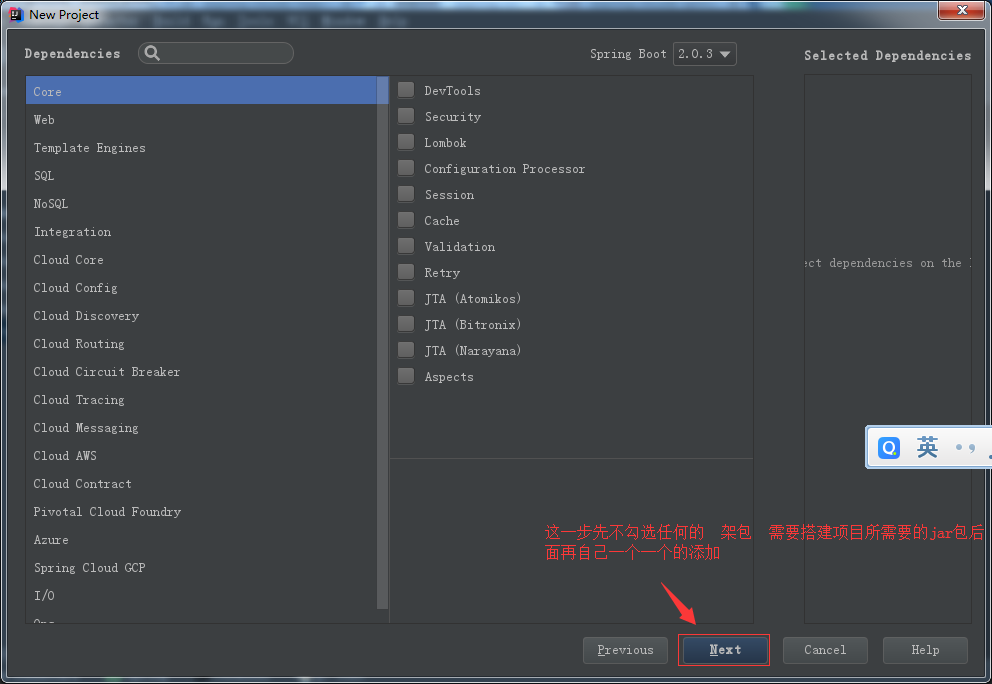Screen dimensions: 992x684
Task: Tick the JTA (Atomikos) checkbox
Action: pos(406,298)
